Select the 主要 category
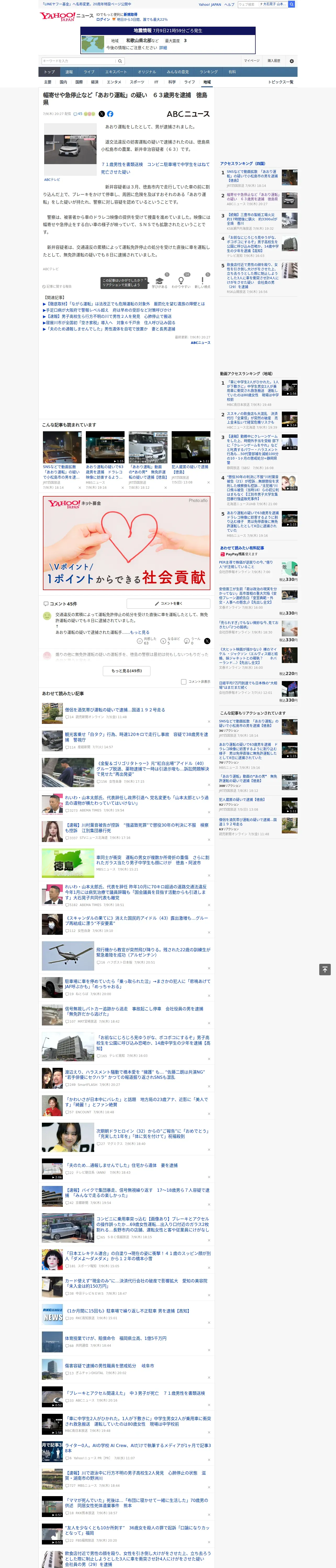This screenshot has height=1568, width=336. click(x=48, y=82)
